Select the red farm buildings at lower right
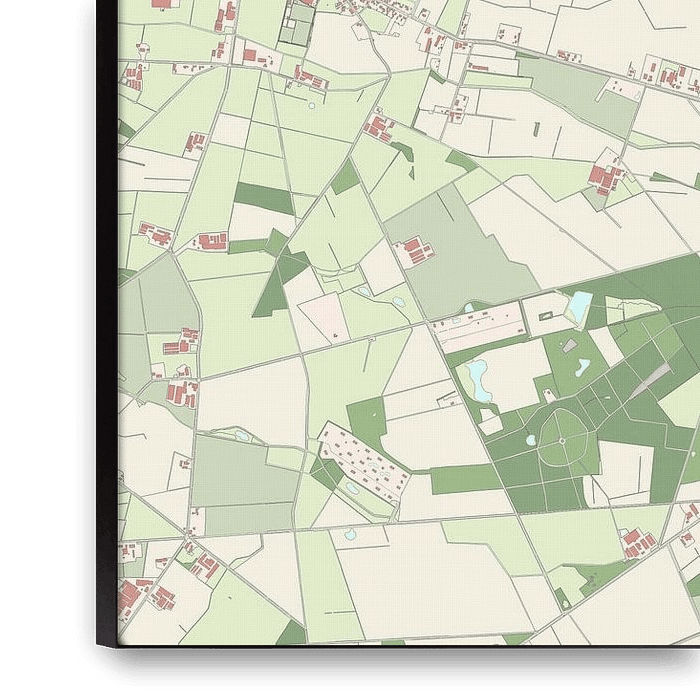 tap(637, 543)
